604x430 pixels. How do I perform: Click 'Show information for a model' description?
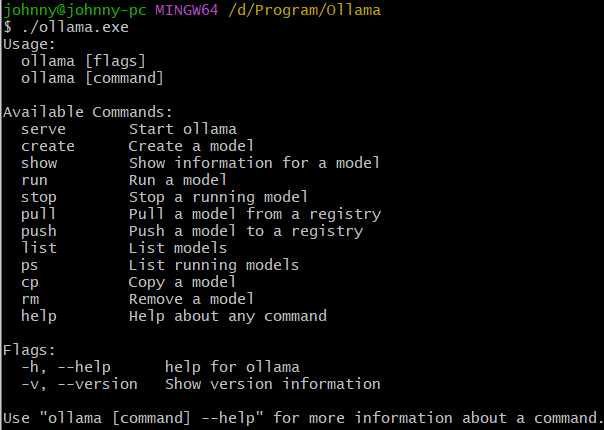[254, 163]
